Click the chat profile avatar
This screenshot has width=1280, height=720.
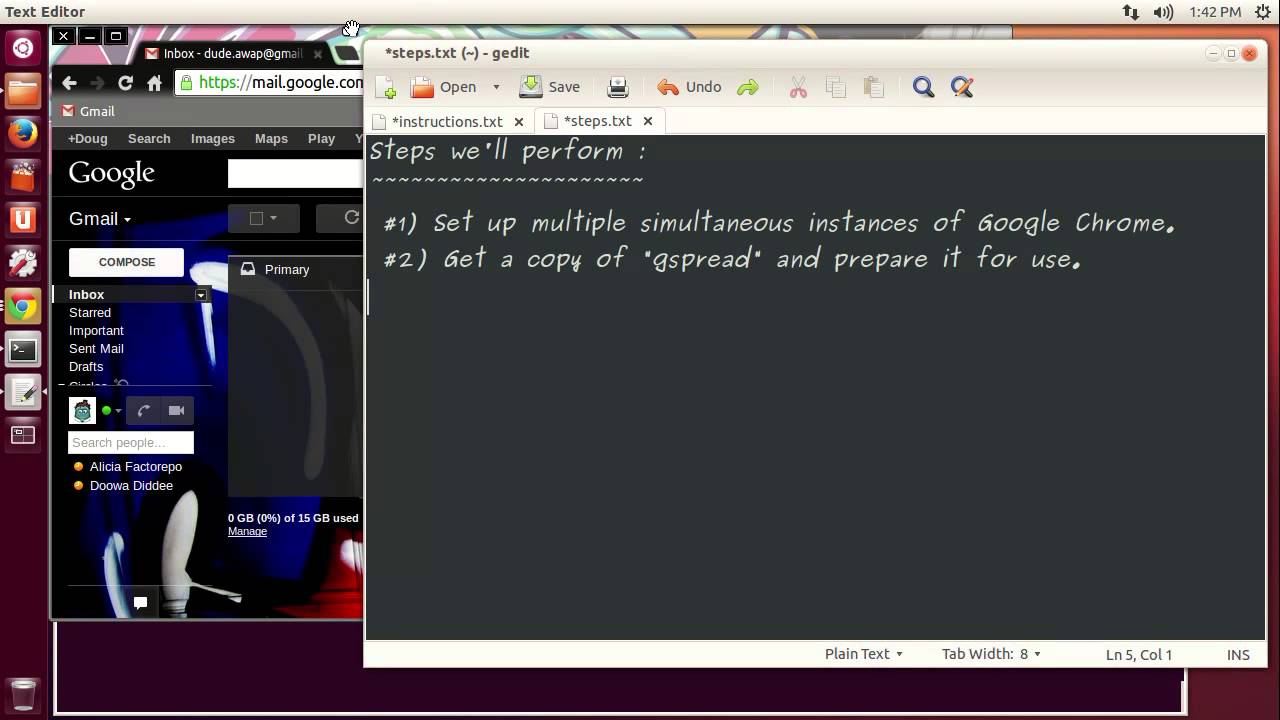coord(82,410)
